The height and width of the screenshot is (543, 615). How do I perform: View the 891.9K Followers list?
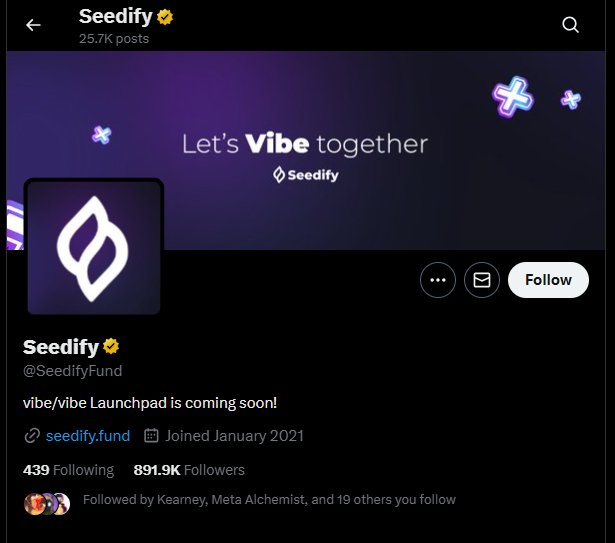189,470
